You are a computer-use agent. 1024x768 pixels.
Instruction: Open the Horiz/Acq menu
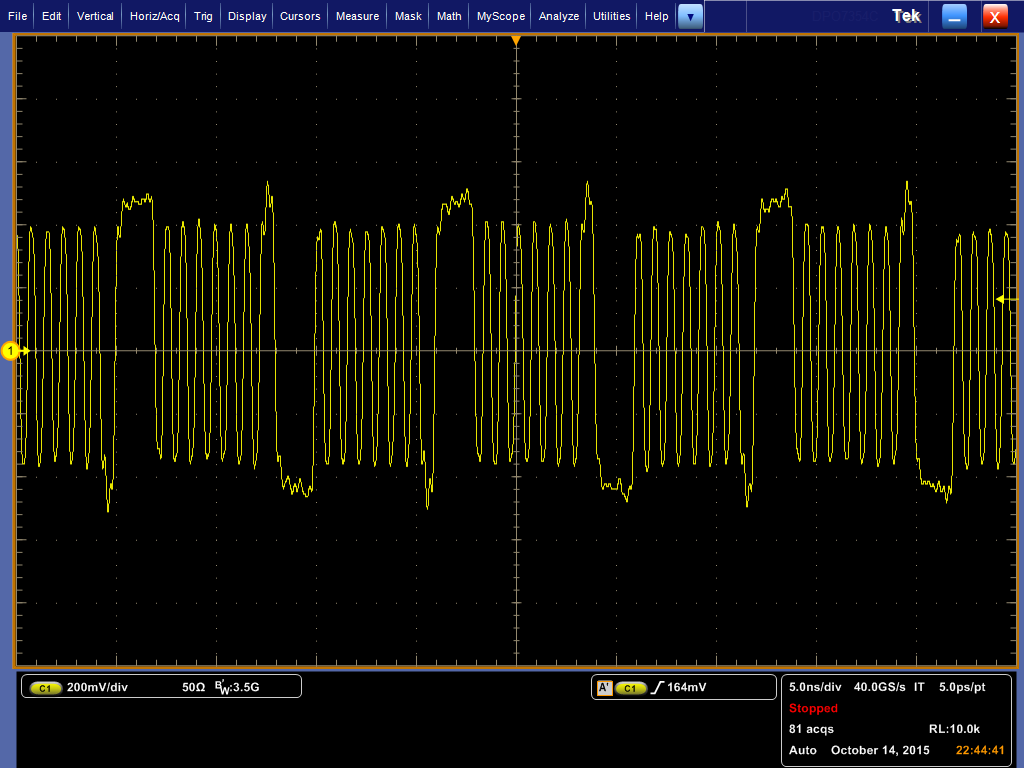pos(155,16)
